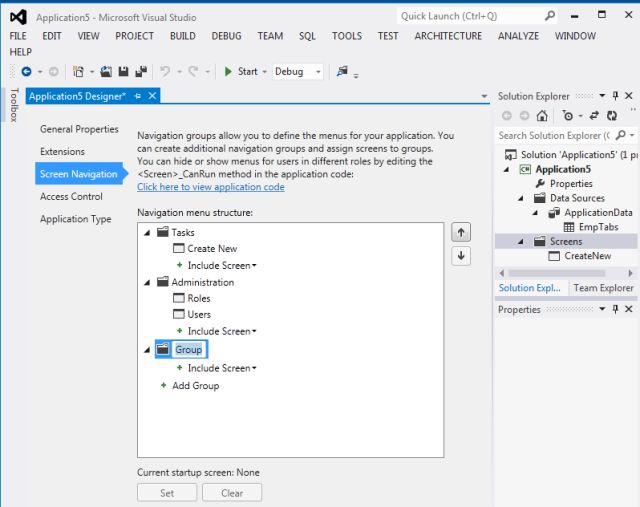Screen dimensions: 640x507
Task: Open Include Screen dropdown under Administration
Action: [x=254, y=331]
